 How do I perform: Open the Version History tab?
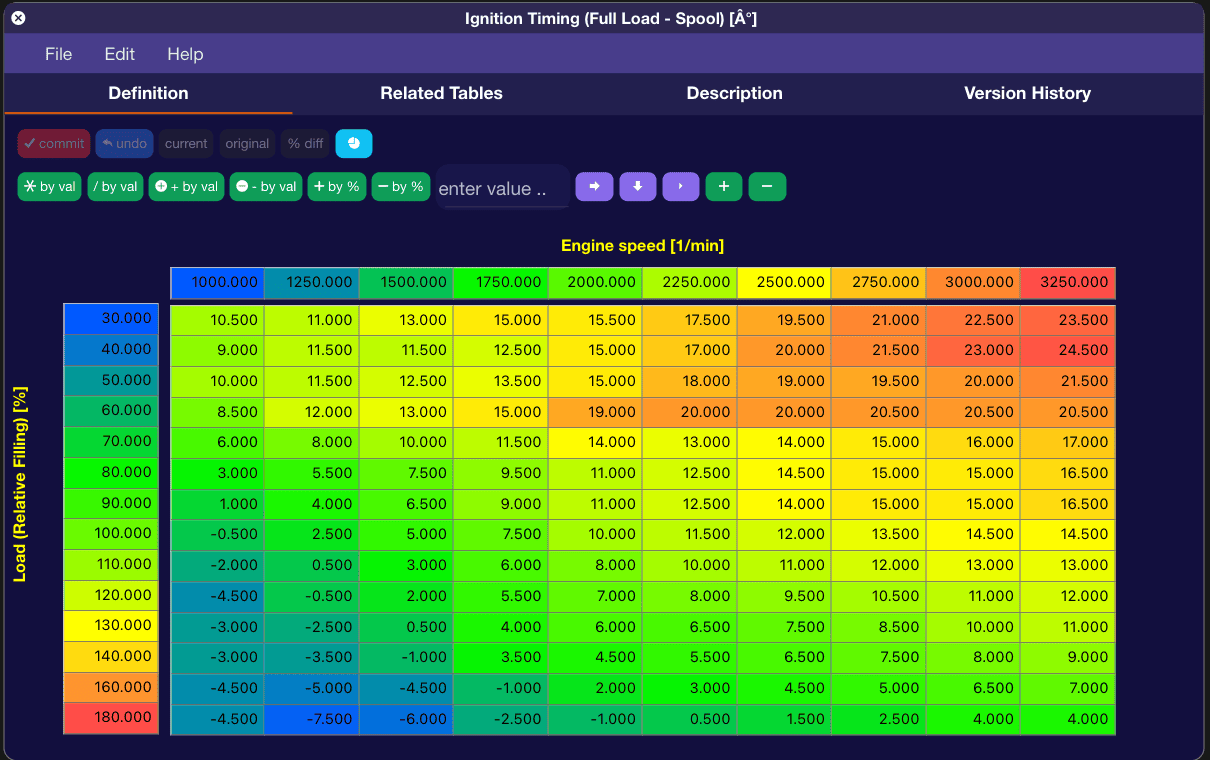(1027, 93)
